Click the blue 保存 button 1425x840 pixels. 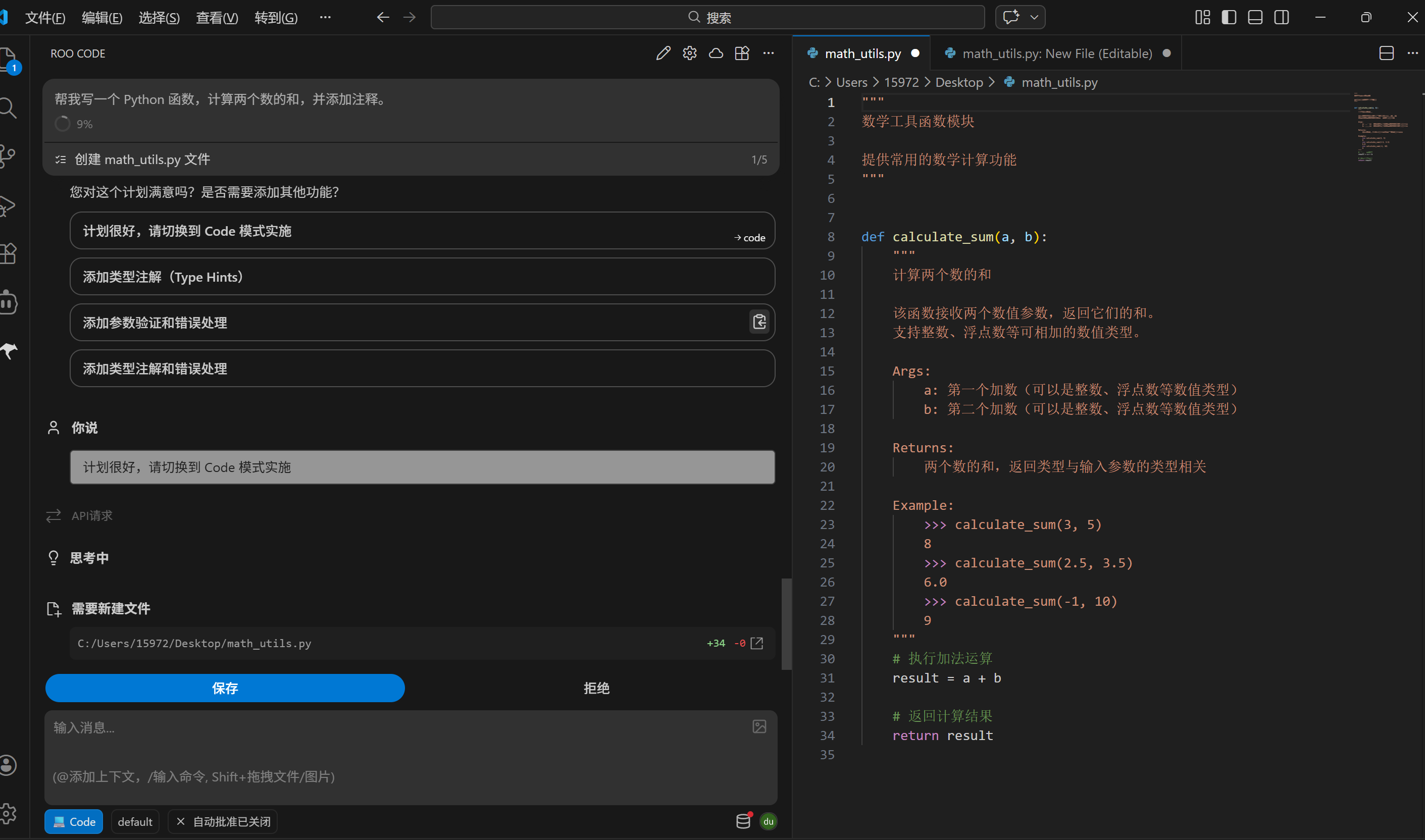(225, 688)
